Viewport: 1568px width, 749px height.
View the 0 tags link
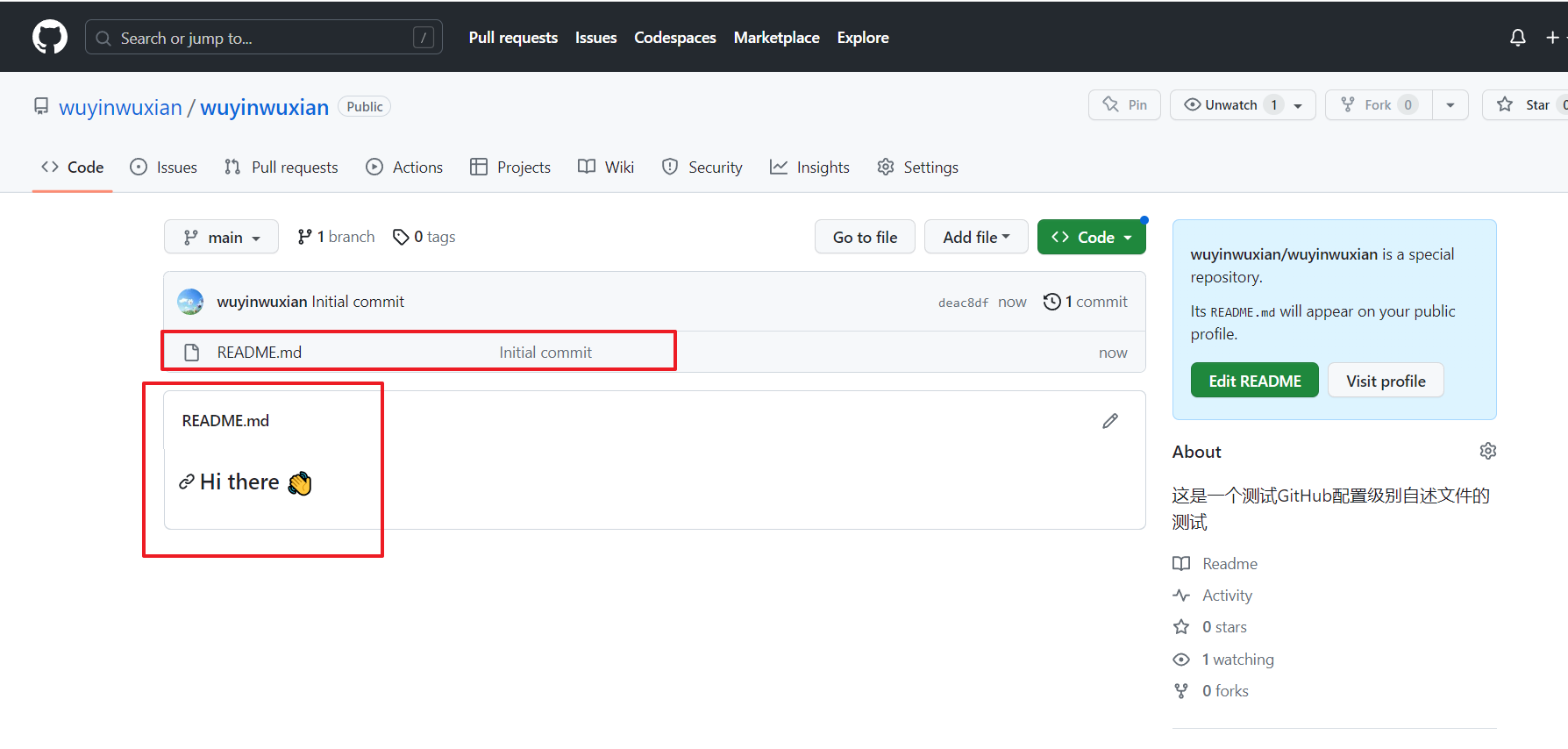(x=424, y=237)
